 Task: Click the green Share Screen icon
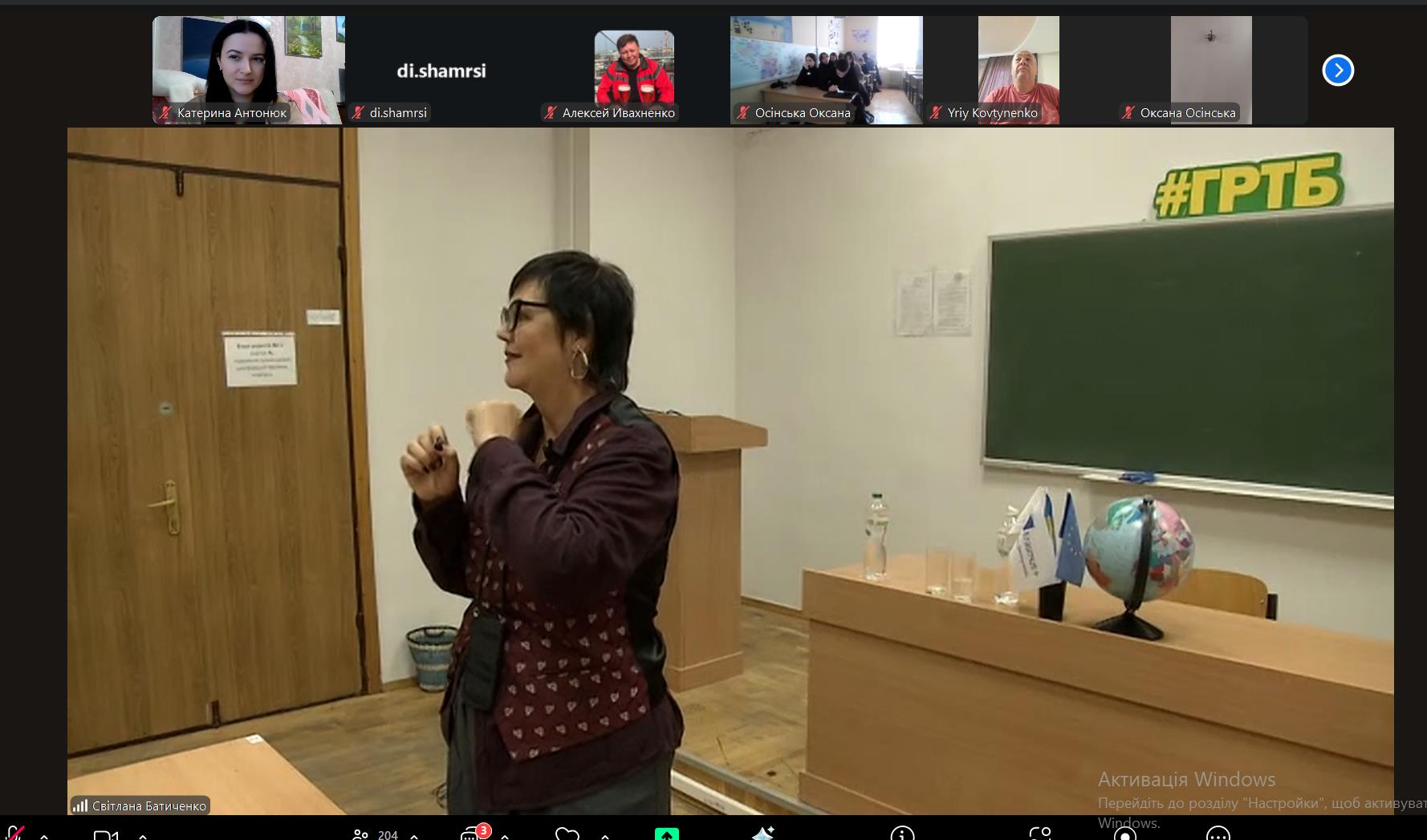[666, 834]
